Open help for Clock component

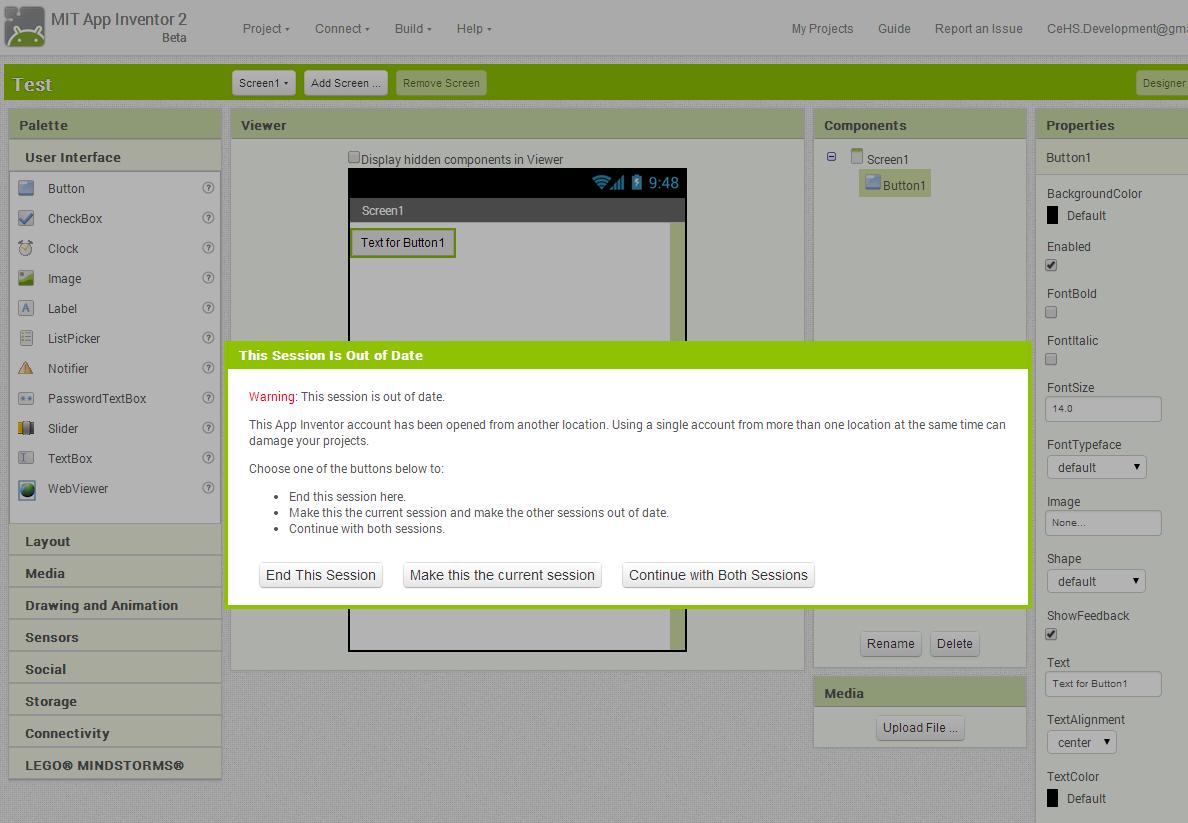click(208, 248)
